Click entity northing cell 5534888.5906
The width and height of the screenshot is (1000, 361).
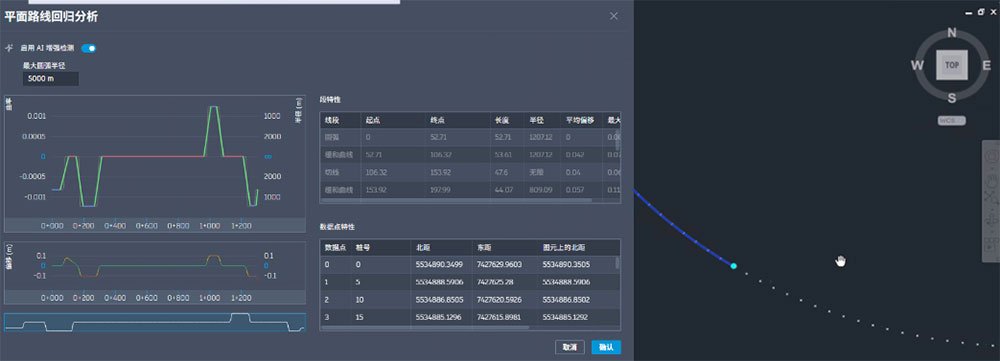(566, 281)
